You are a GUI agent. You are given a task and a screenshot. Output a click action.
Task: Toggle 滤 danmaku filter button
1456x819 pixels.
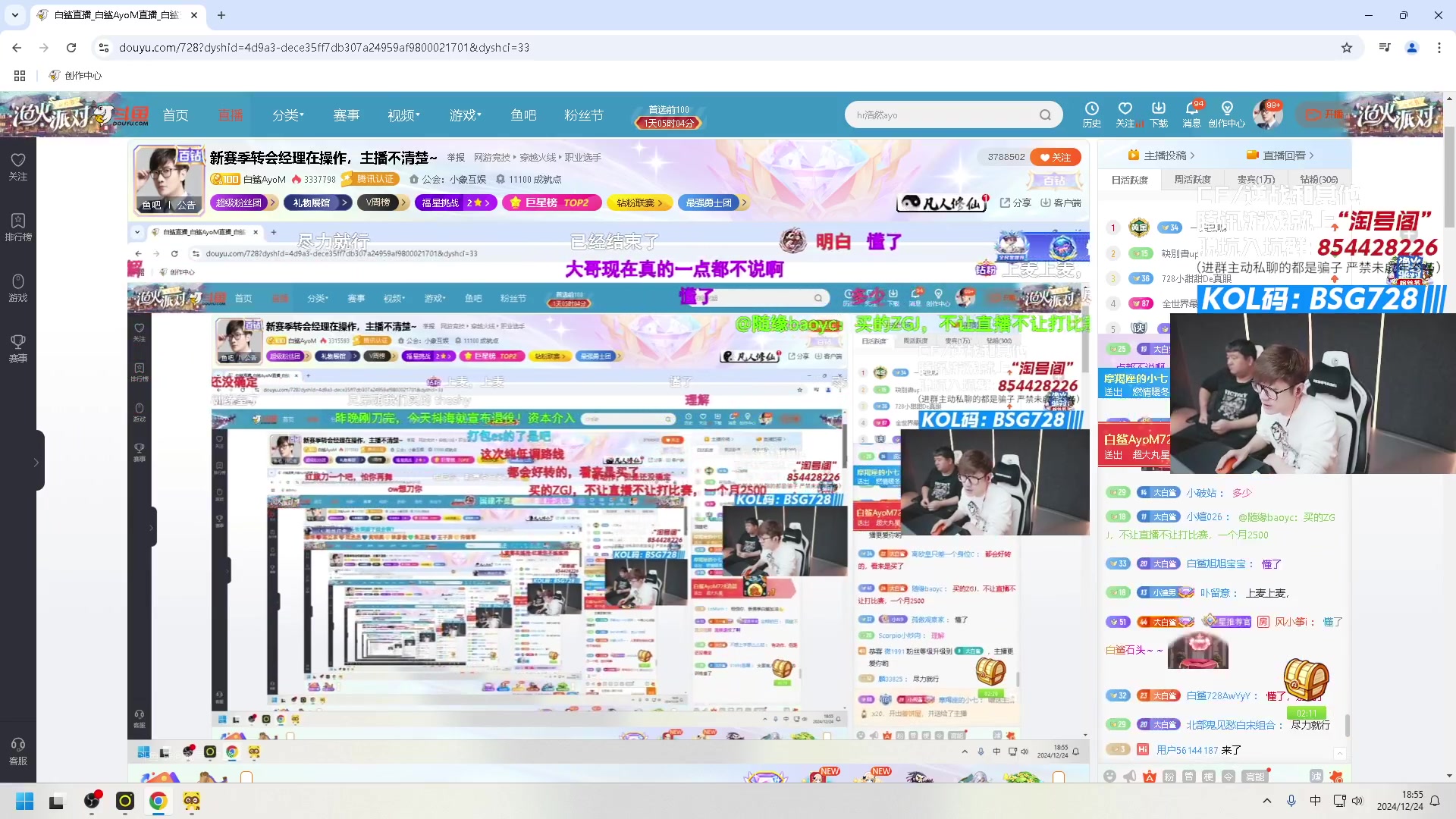pyautogui.click(x=1316, y=776)
